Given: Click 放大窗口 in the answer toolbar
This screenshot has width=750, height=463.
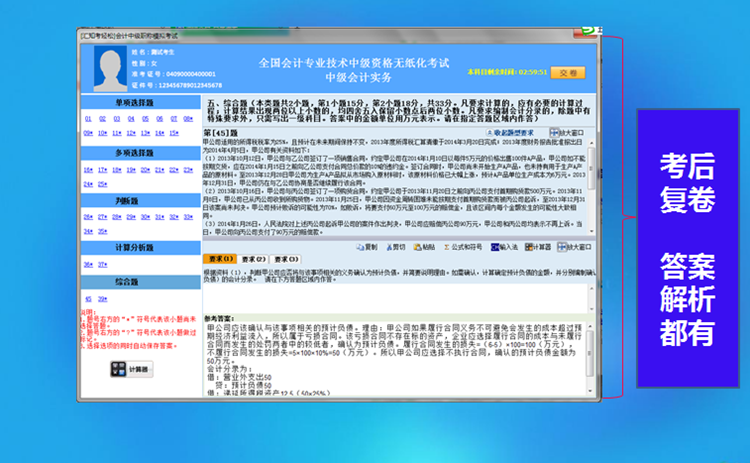Looking at the screenshot, I should click(574, 247).
